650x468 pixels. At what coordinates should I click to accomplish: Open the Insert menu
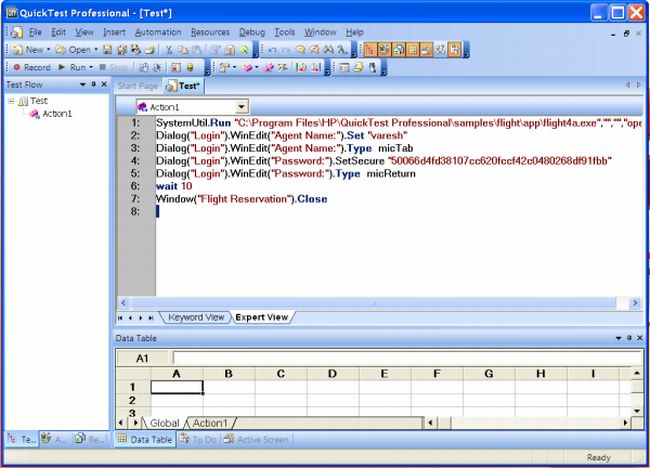(114, 32)
